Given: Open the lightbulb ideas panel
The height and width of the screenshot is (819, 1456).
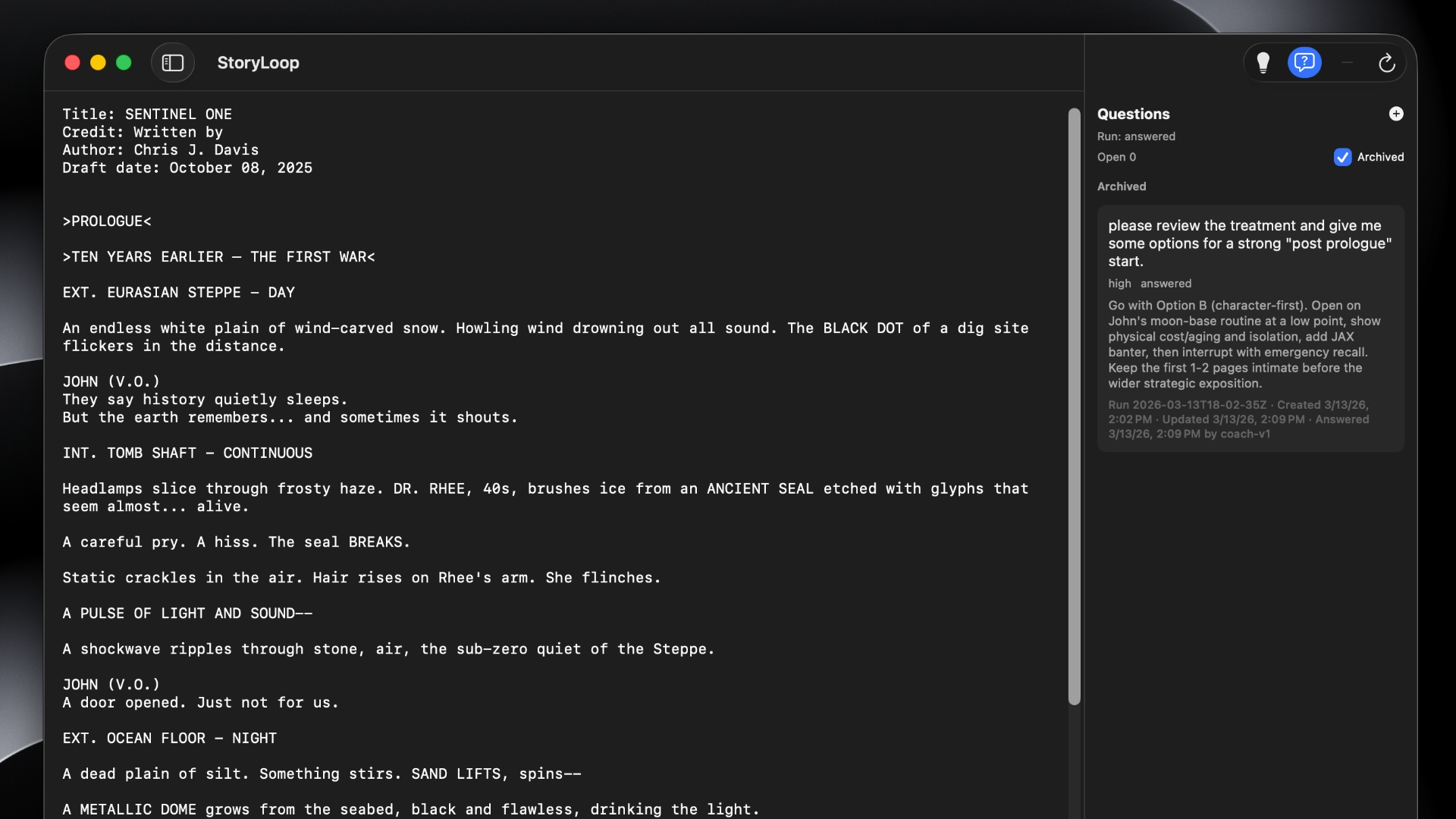Looking at the screenshot, I should point(1263,63).
